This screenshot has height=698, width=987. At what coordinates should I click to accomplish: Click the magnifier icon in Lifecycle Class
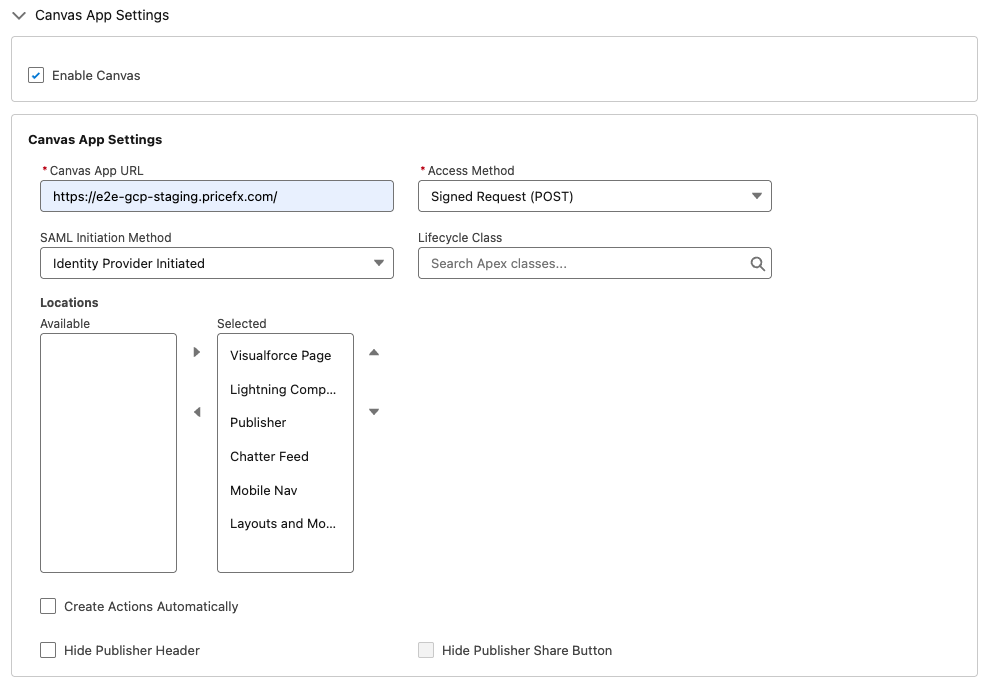click(757, 264)
